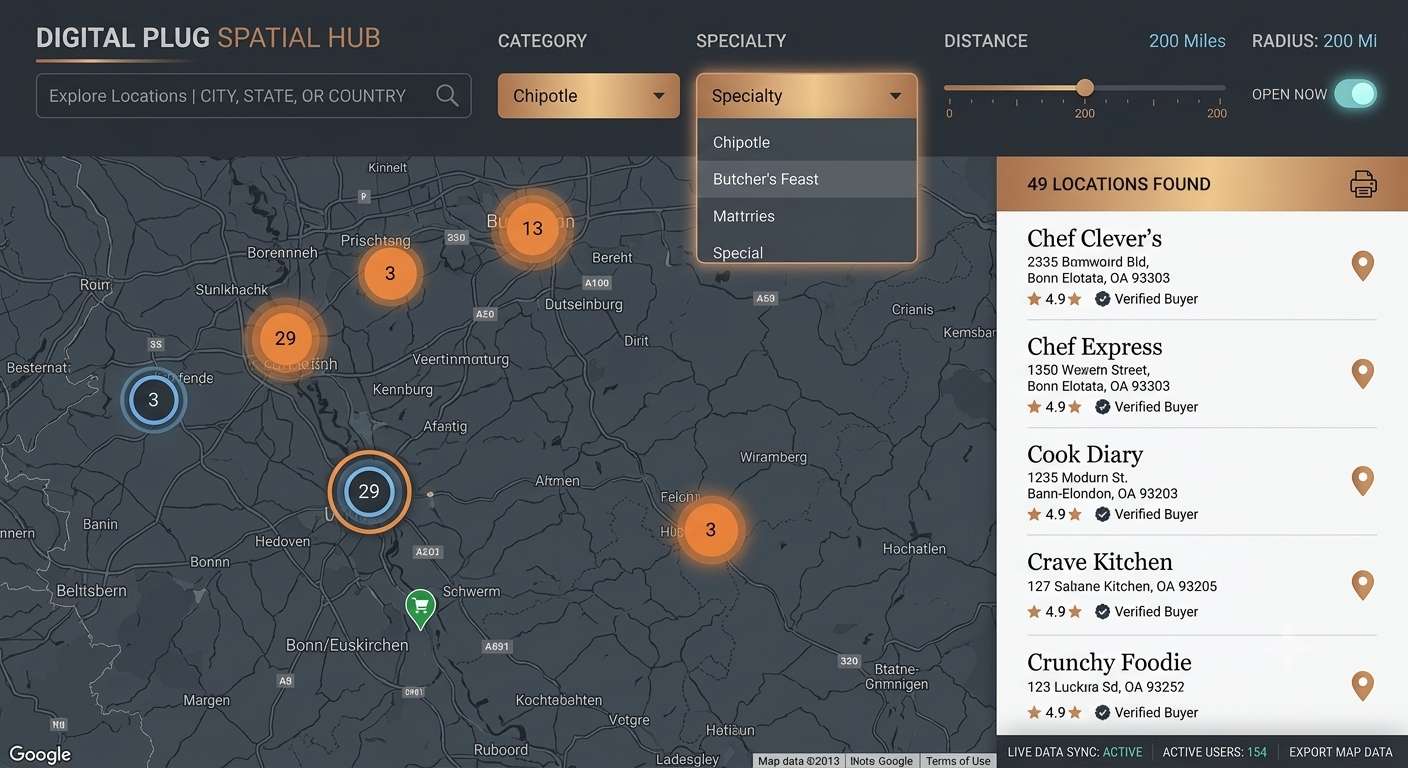Viewport: 1408px width, 768px height.
Task: Click the distance slider handle
Action: (1085, 88)
